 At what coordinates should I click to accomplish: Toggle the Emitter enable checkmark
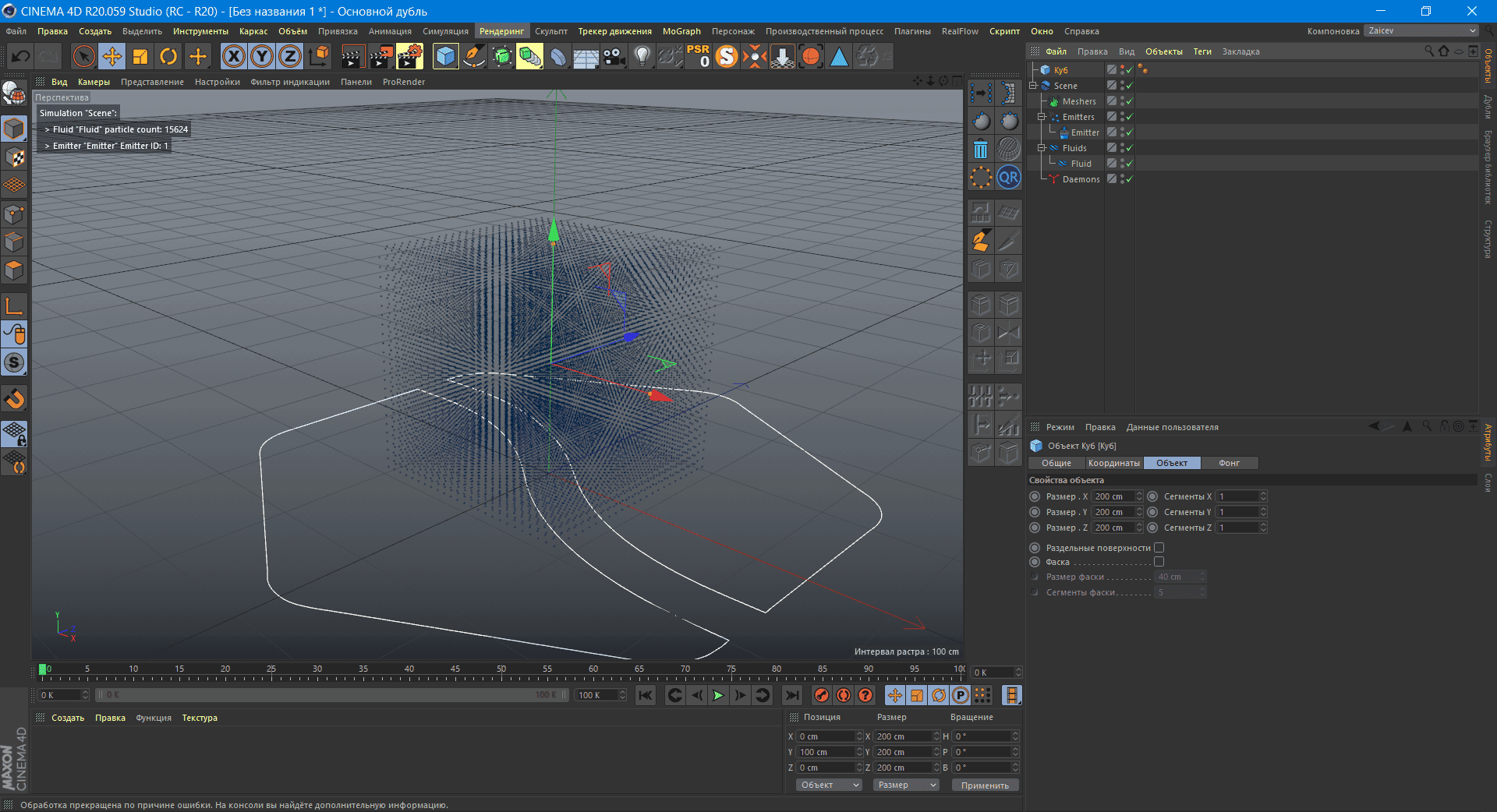(1129, 132)
